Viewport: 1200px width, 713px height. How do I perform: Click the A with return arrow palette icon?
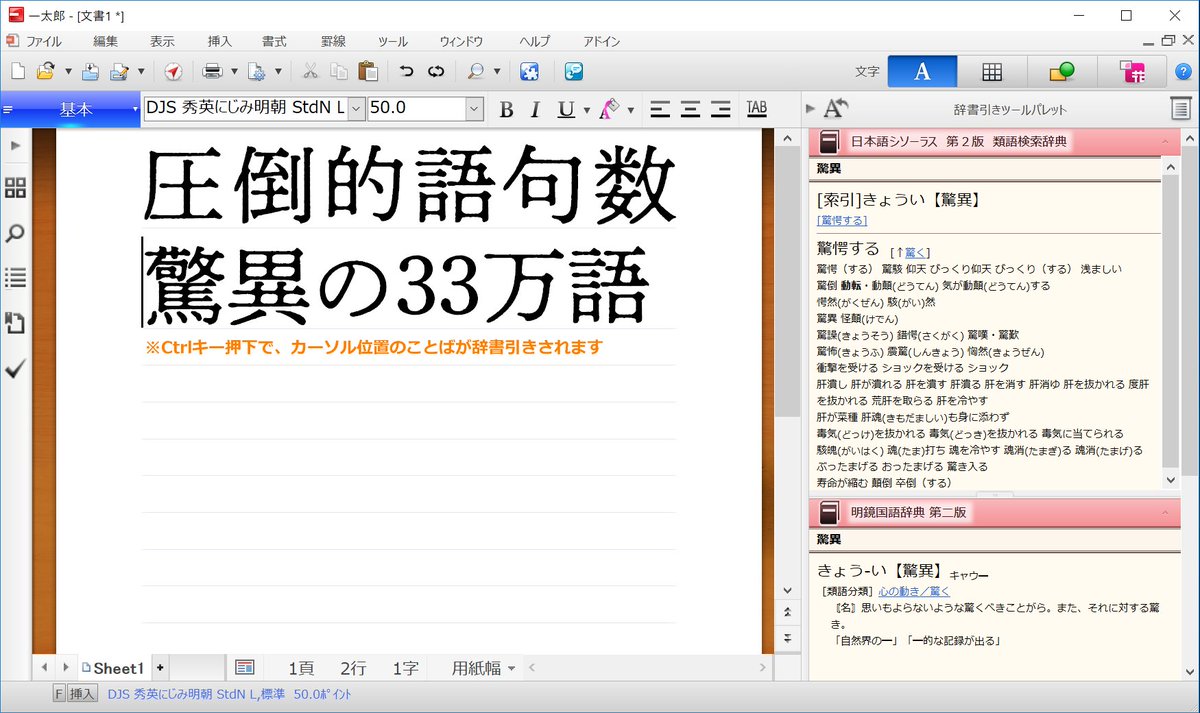[836, 109]
